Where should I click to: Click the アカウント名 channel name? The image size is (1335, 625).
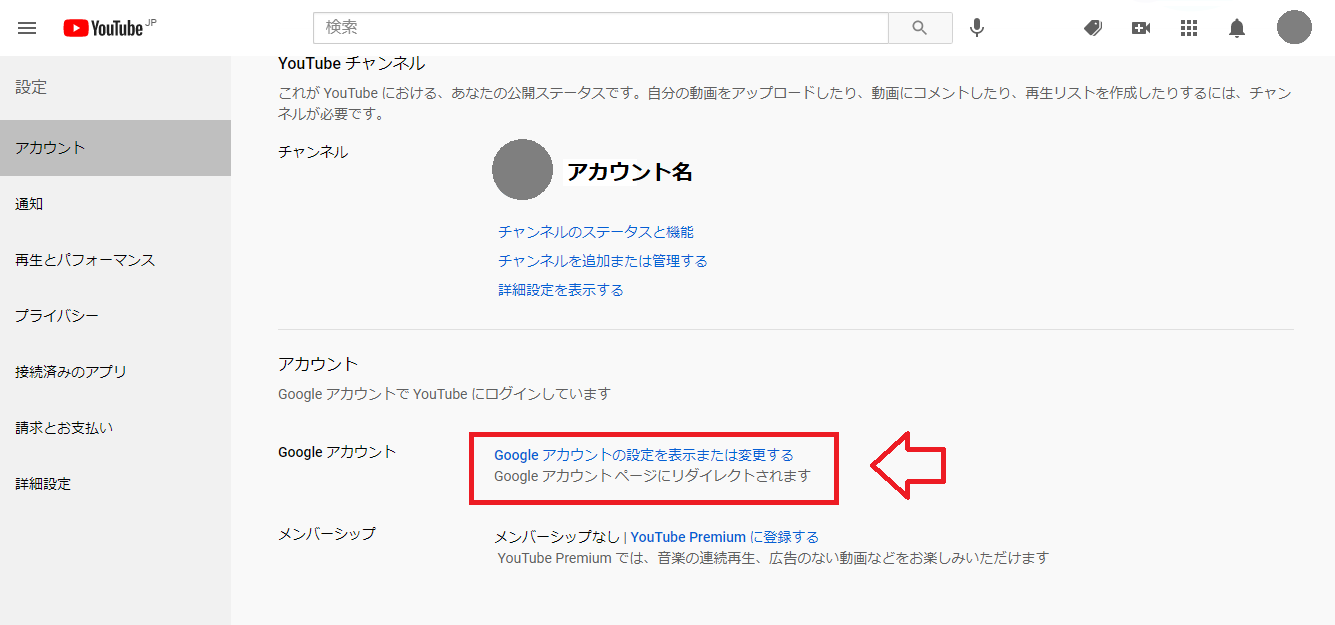tap(630, 172)
